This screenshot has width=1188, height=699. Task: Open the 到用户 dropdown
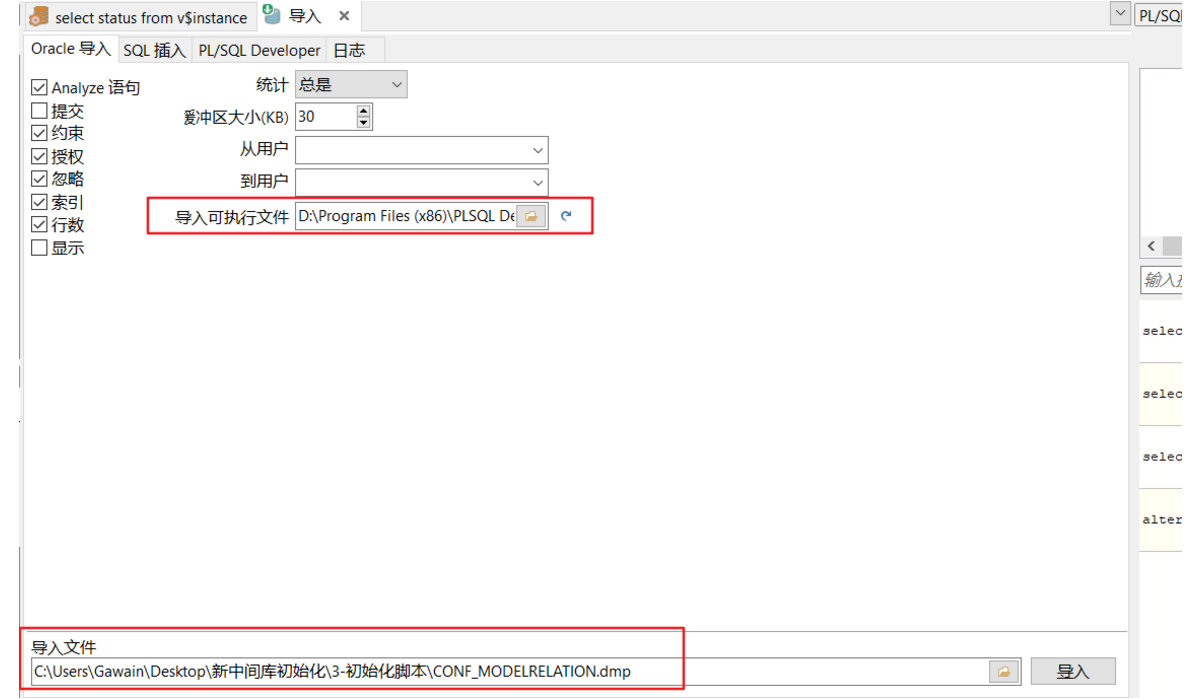(540, 182)
